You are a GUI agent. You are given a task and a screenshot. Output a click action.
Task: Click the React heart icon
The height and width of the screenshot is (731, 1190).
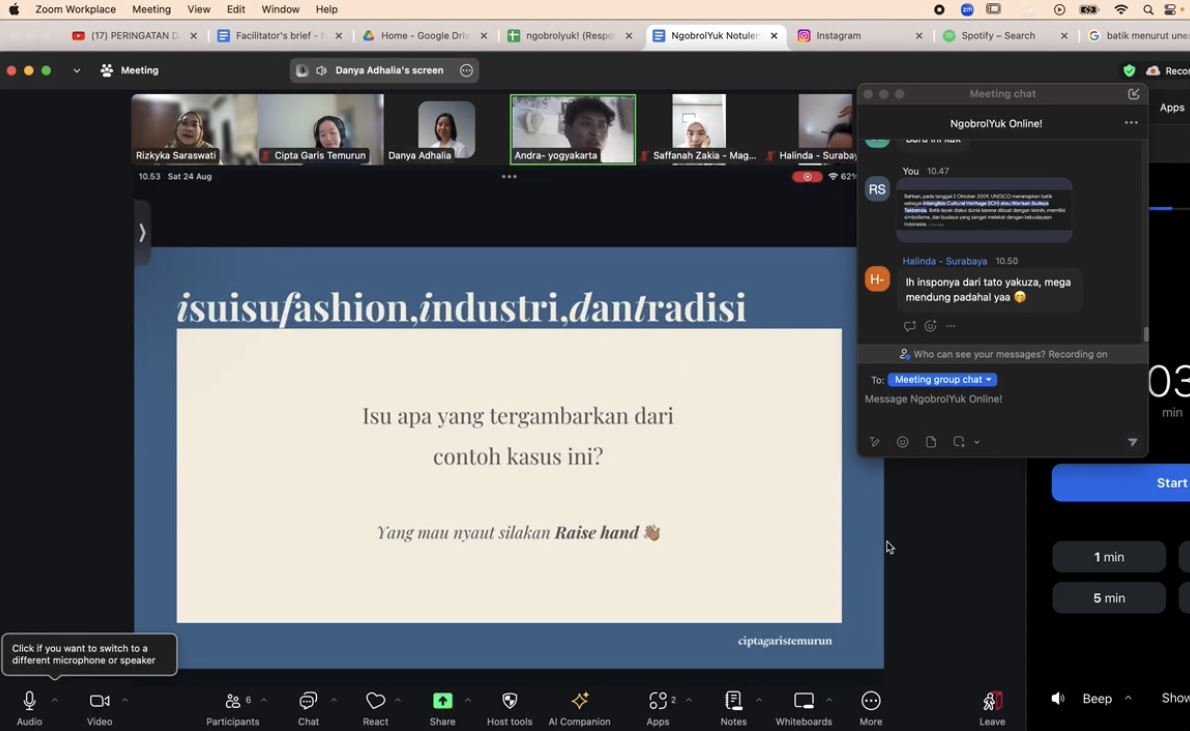point(375,702)
